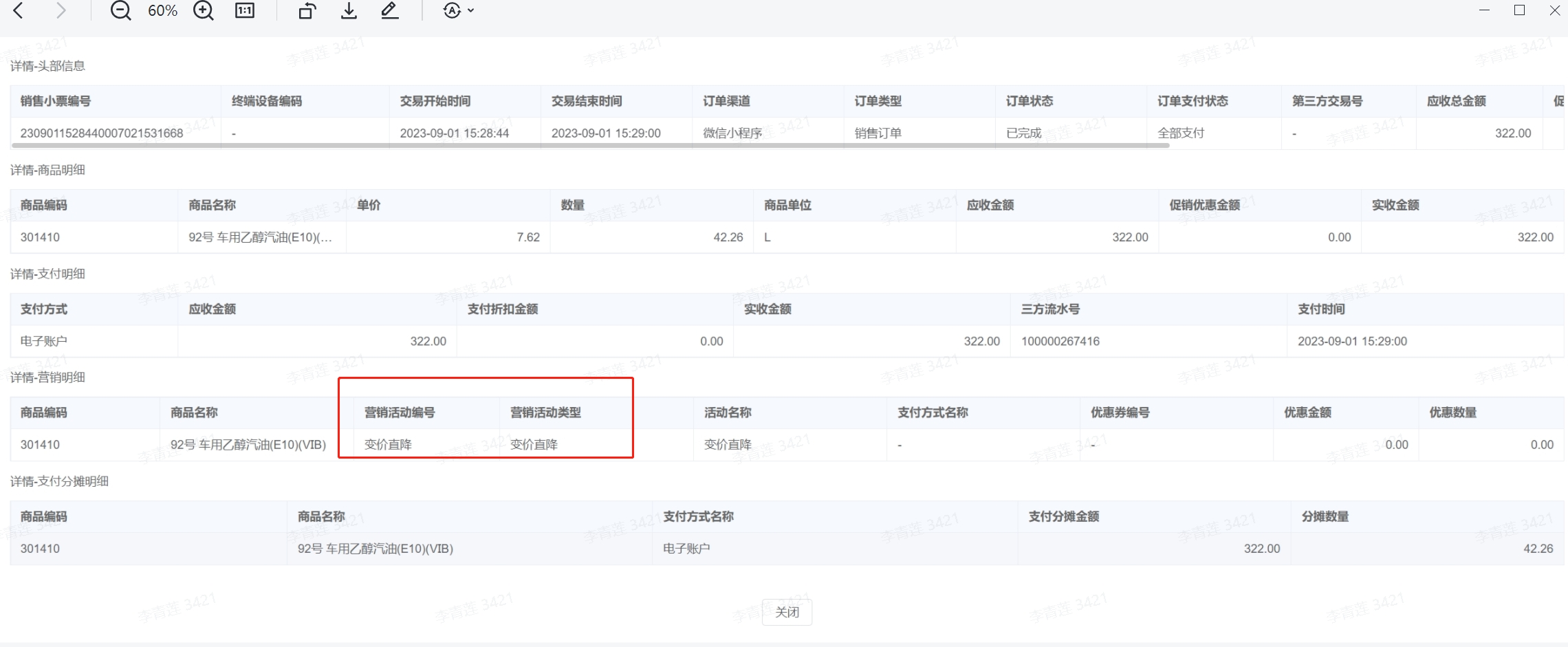Show image at 1:1 actual size
The width and height of the screenshot is (1568, 647).
(245, 10)
